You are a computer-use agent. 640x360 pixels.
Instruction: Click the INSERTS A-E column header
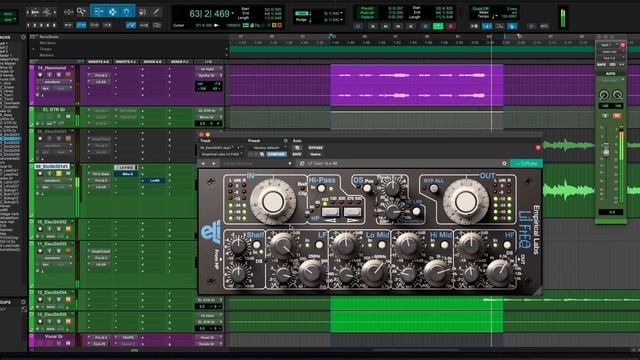[98, 62]
